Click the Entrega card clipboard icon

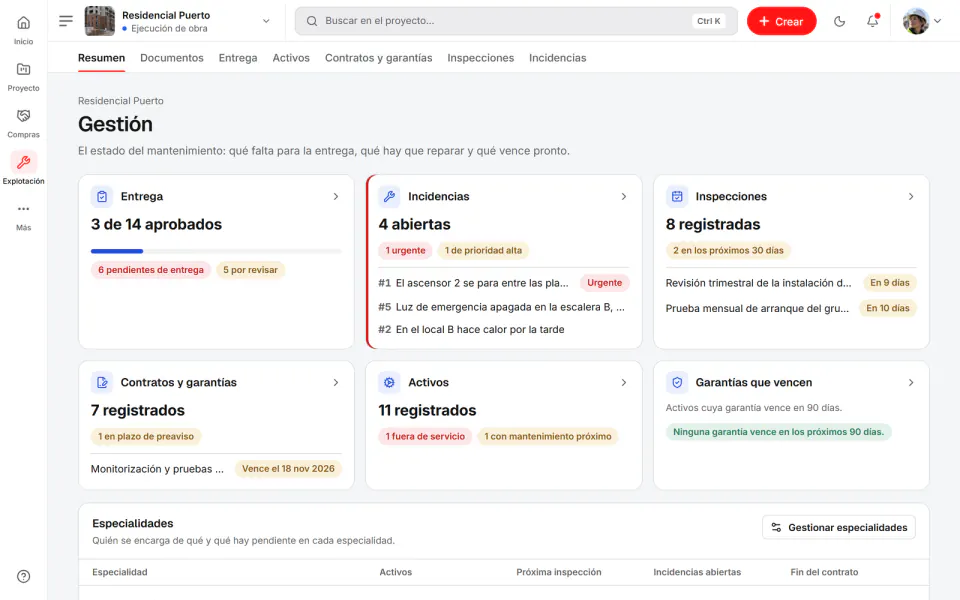(x=102, y=197)
